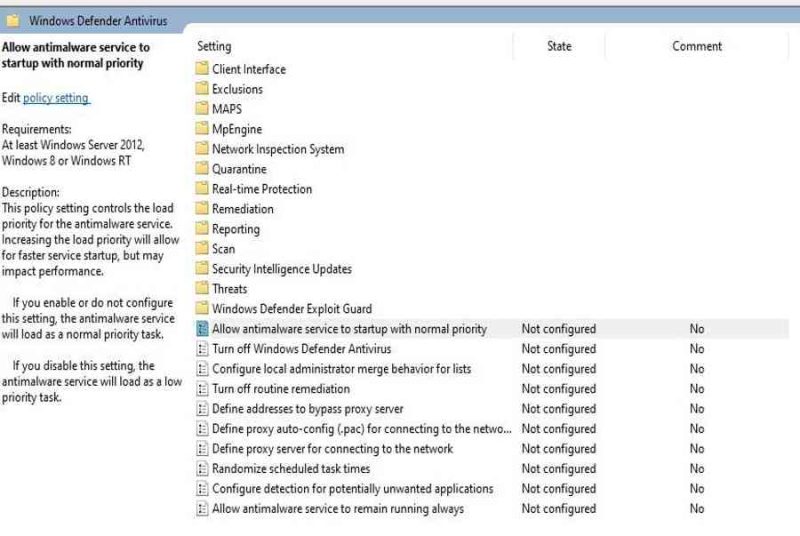This screenshot has width=800, height=536.
Task: Click the Windows Defender Antivirus header folder icon
Action: click(x=13, y=20)
